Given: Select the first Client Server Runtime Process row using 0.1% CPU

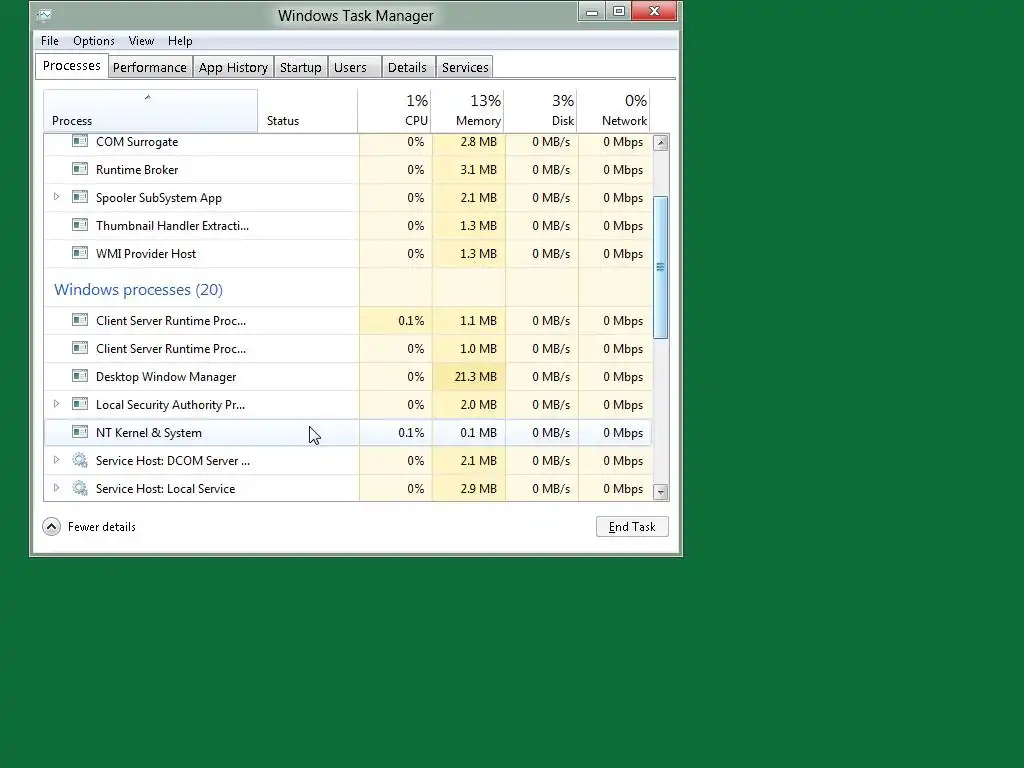Looking at the screenshot, I should pos(347,321).
